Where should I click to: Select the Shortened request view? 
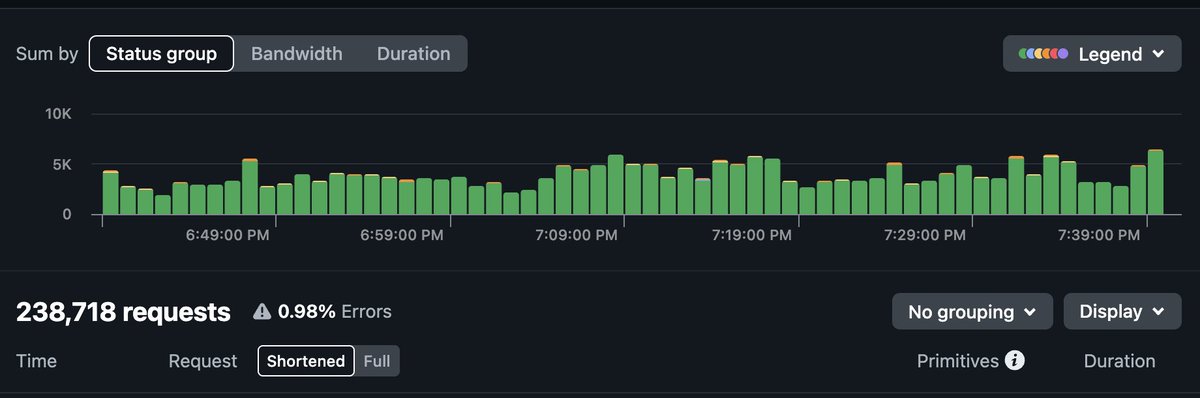(306, 361)
